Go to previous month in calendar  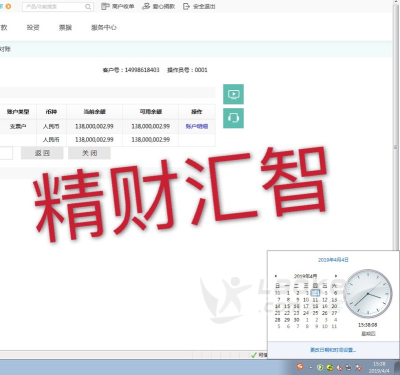[276, 276]
